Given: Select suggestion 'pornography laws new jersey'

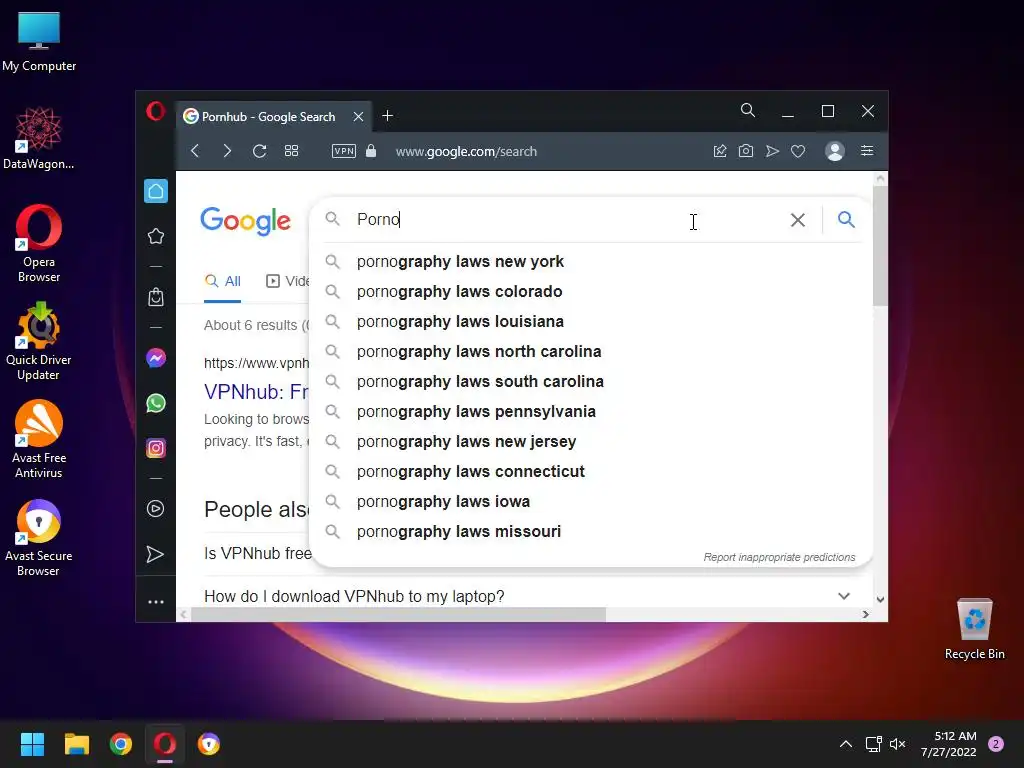Looking at the screenshot, I should pos(591,442).
